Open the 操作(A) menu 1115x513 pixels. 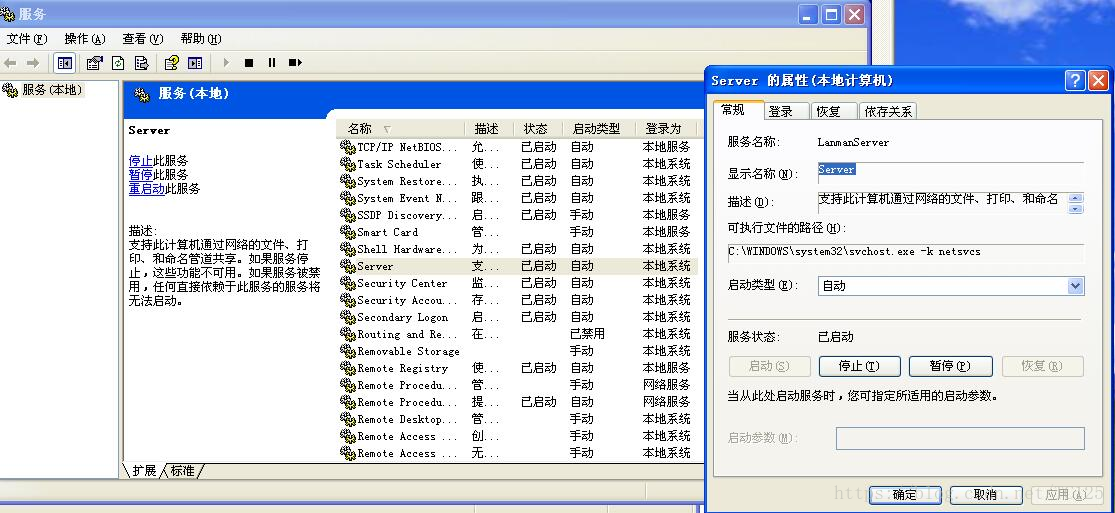pyautogui.click(x=85, y=39)
